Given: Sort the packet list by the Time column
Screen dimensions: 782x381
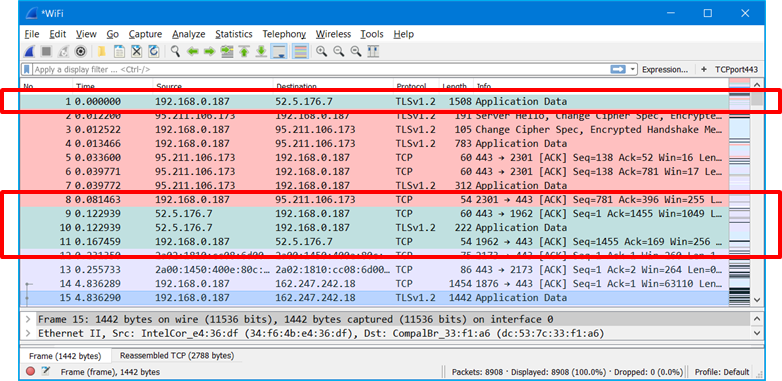Looking at the screenshot, I should tap(113, 86).
